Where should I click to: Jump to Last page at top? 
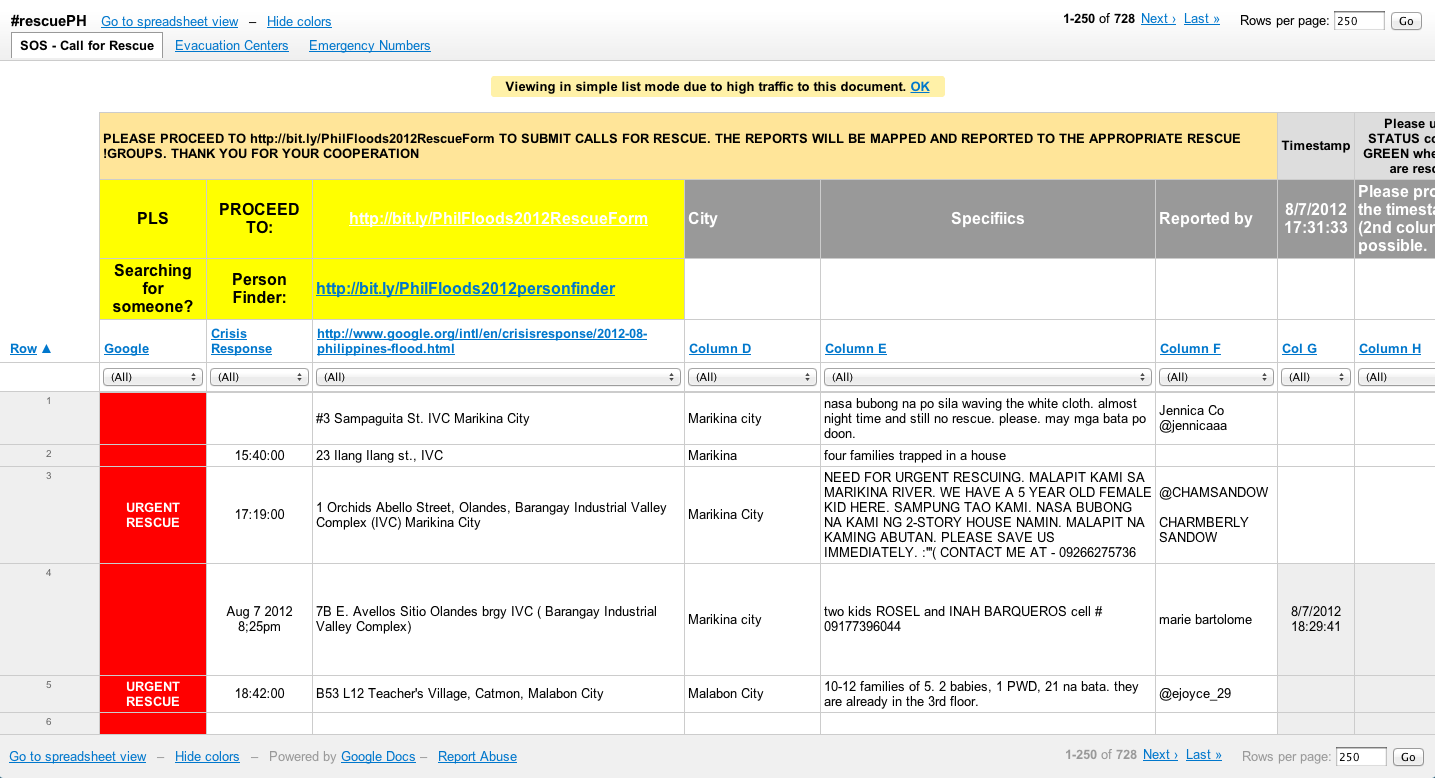click(x=1201, y=19)
